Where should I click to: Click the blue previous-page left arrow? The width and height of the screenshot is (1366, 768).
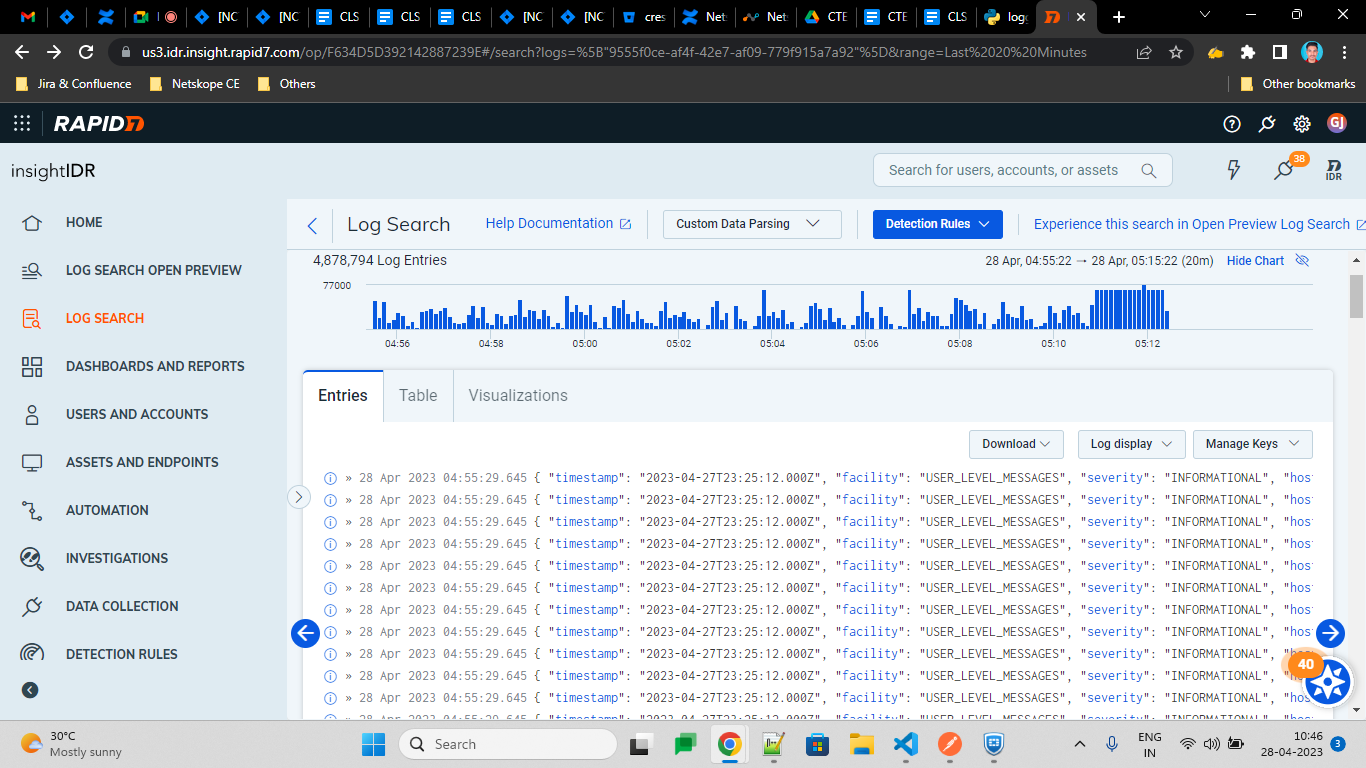click(x=305, y=633)
